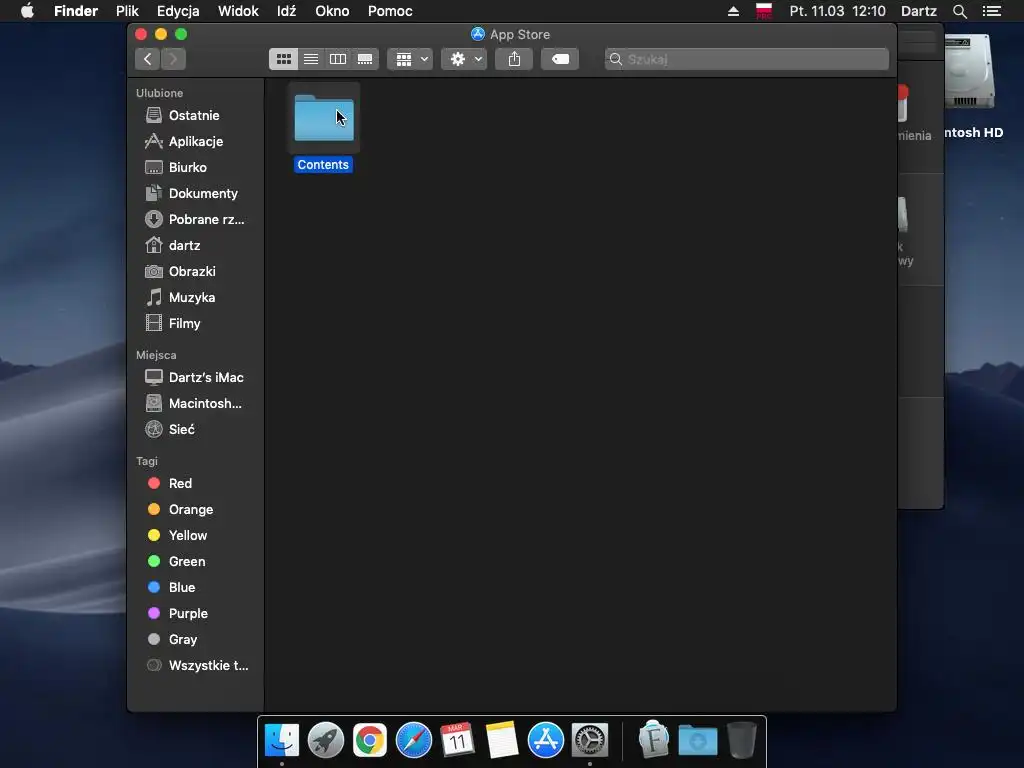Filter by the Purple tag
The height and width of the screenshot is (768, 1024).
click(188, 614)
